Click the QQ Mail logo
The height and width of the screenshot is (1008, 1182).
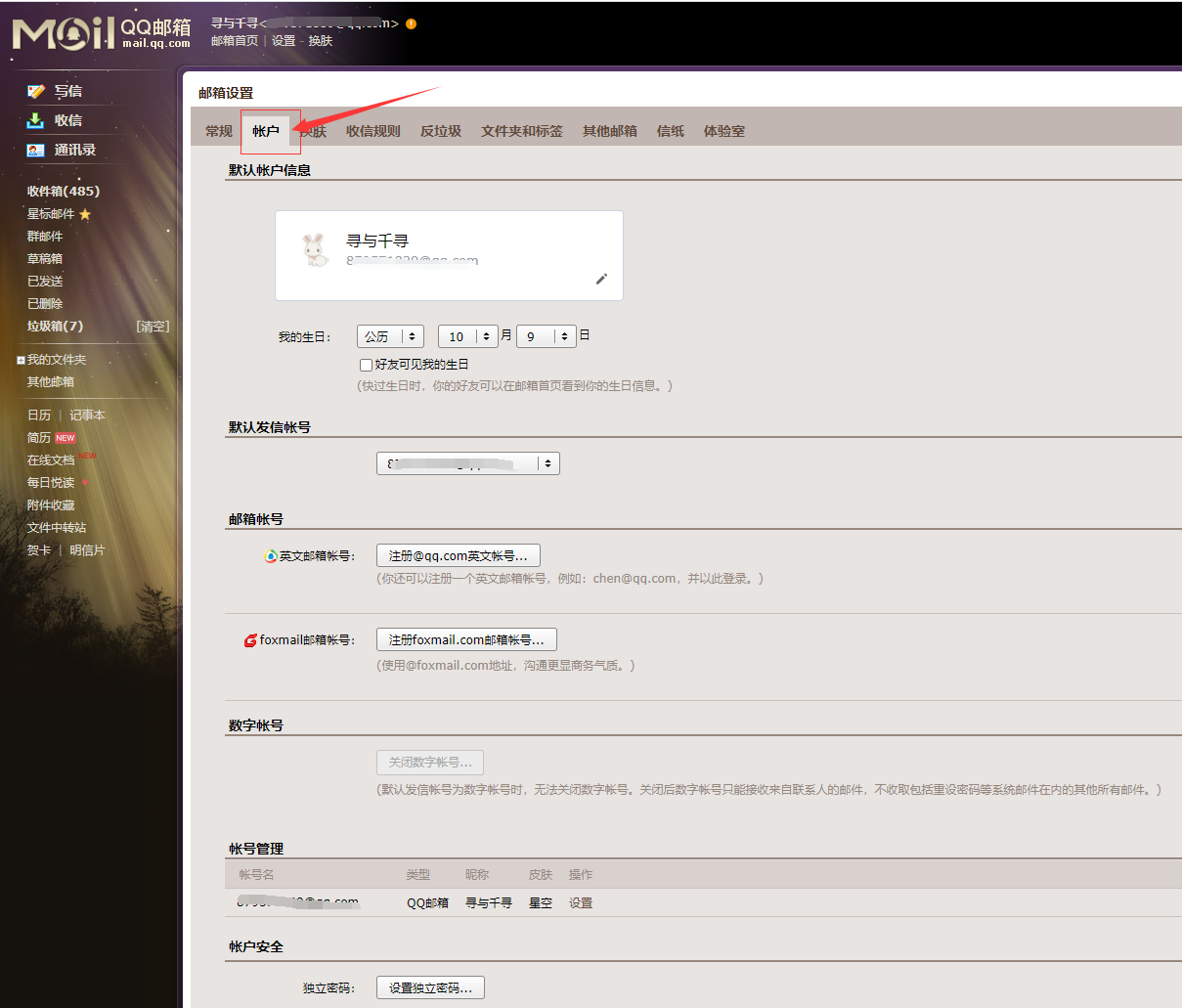click(102, 32)
